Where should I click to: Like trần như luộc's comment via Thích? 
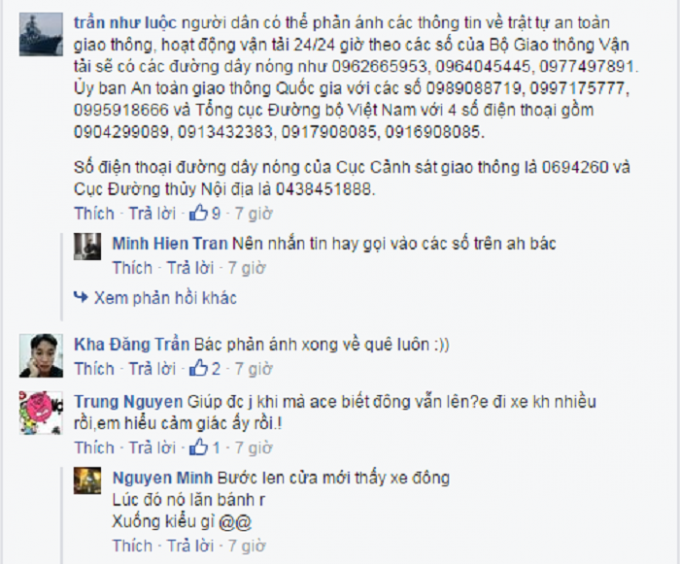click(x=94, y=213)
